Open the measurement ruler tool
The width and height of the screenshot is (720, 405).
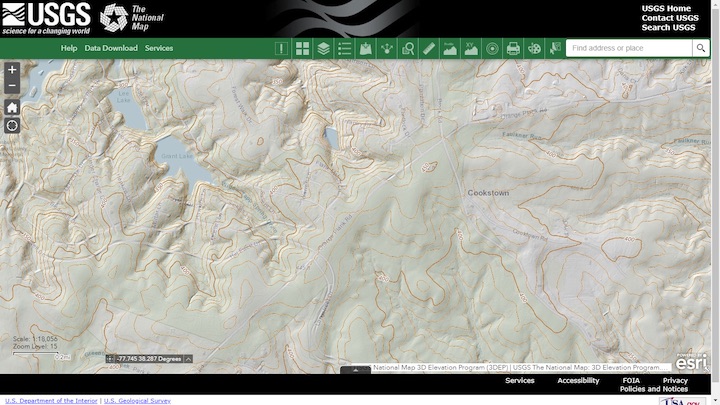(x=428, y=48)
